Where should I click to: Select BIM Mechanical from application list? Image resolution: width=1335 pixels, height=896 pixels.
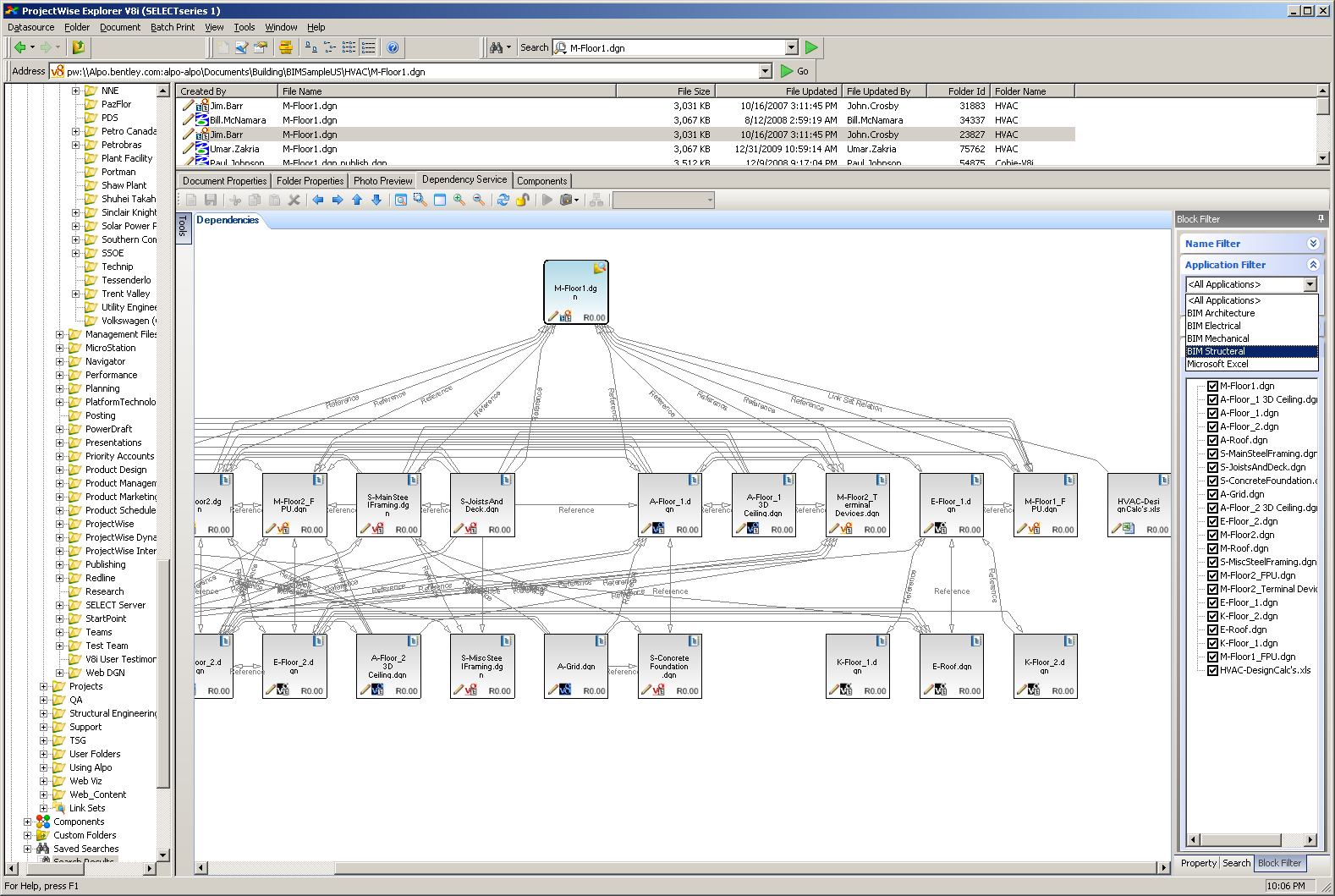[1251, 338]
